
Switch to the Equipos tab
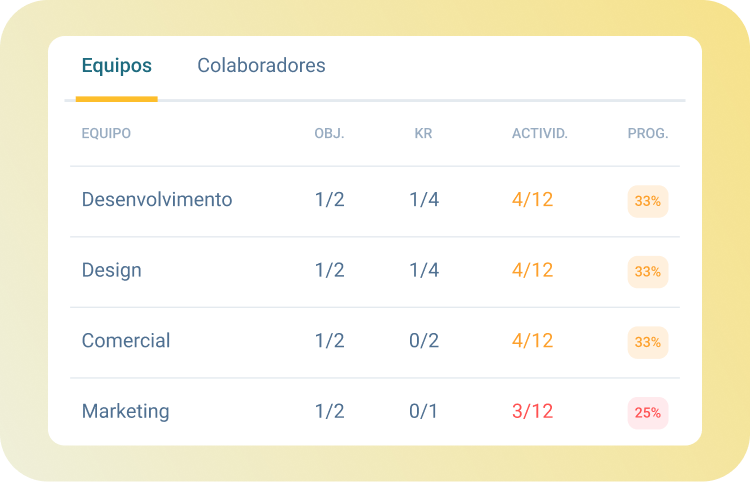tap(117, 66)
